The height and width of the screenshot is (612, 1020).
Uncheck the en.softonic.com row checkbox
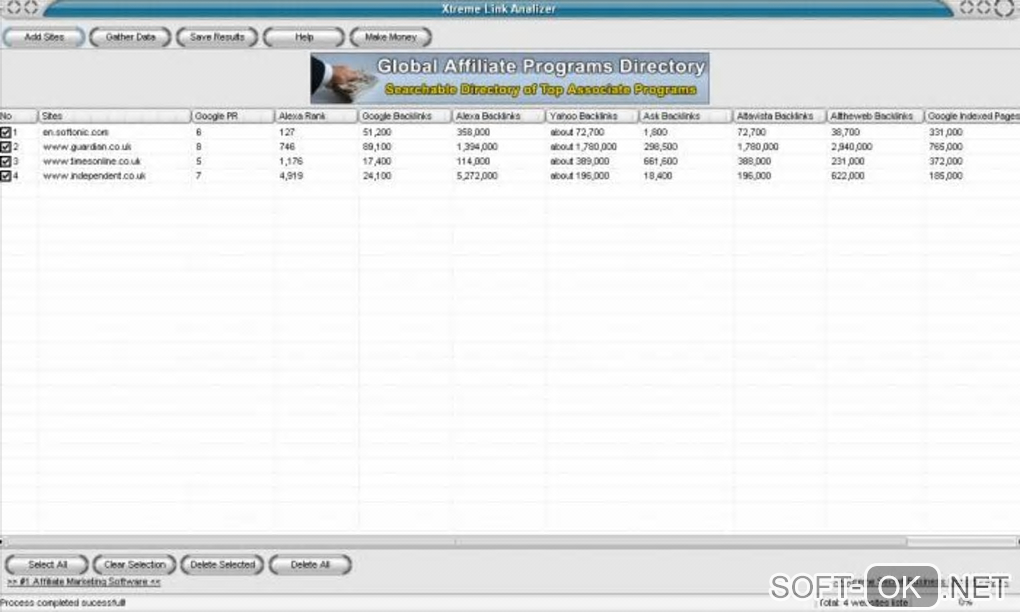[x=6, y=132]
